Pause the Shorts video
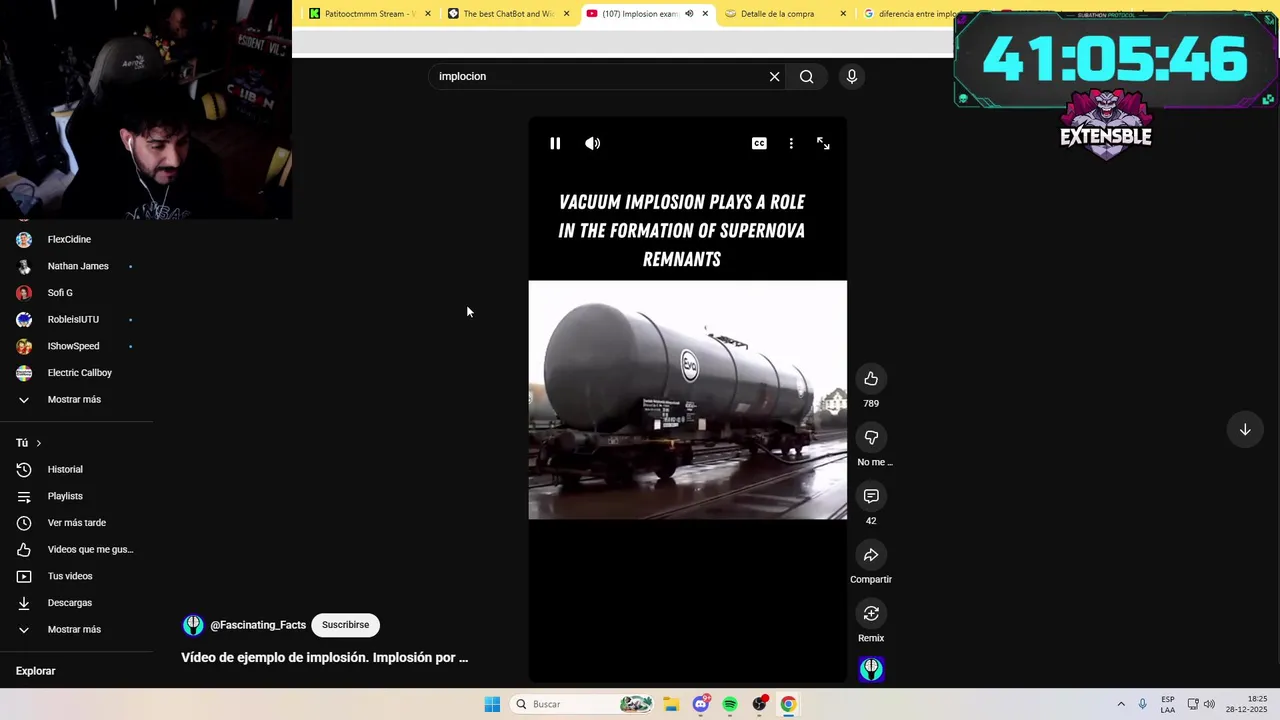This screenshot has width=1280, height=720. pyautogui.click(x=555, y=143)
